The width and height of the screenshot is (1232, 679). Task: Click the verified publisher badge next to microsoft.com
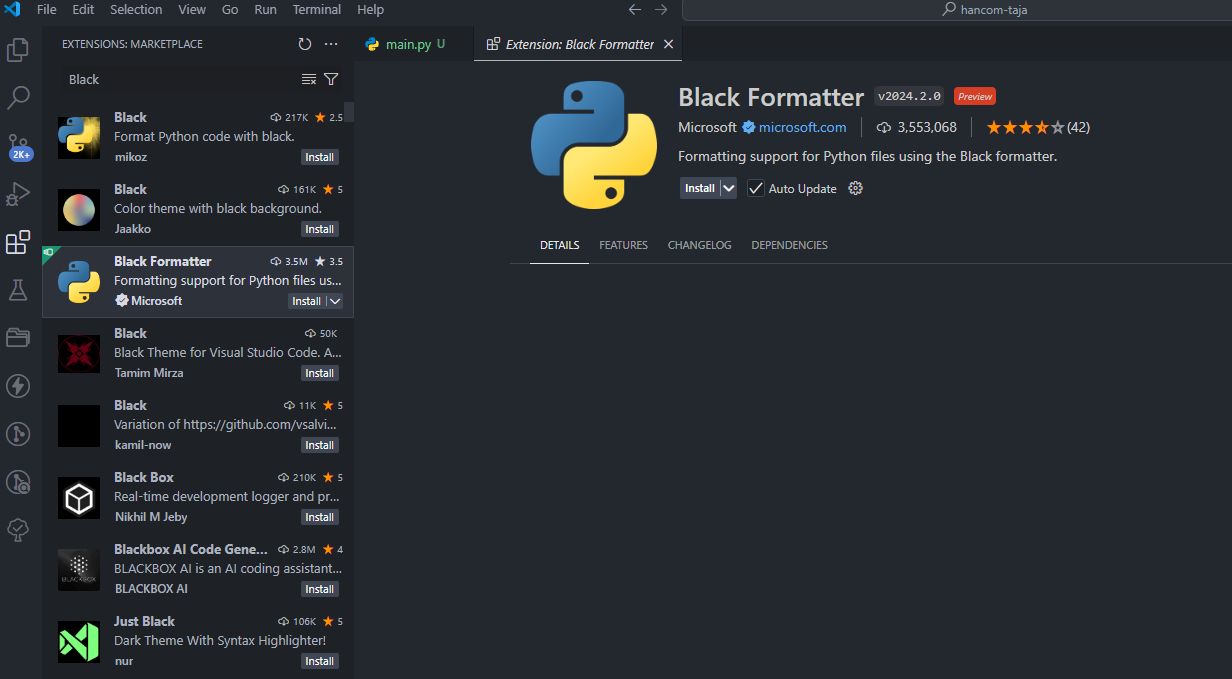748,127
